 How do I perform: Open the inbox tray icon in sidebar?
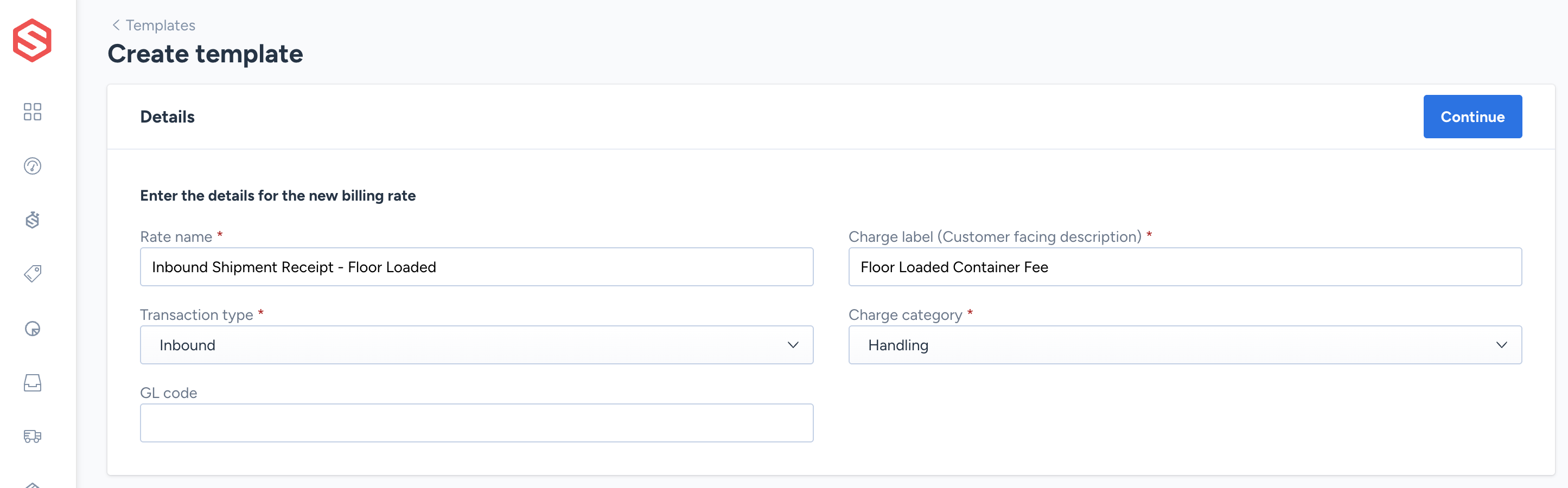pos(32,383)
